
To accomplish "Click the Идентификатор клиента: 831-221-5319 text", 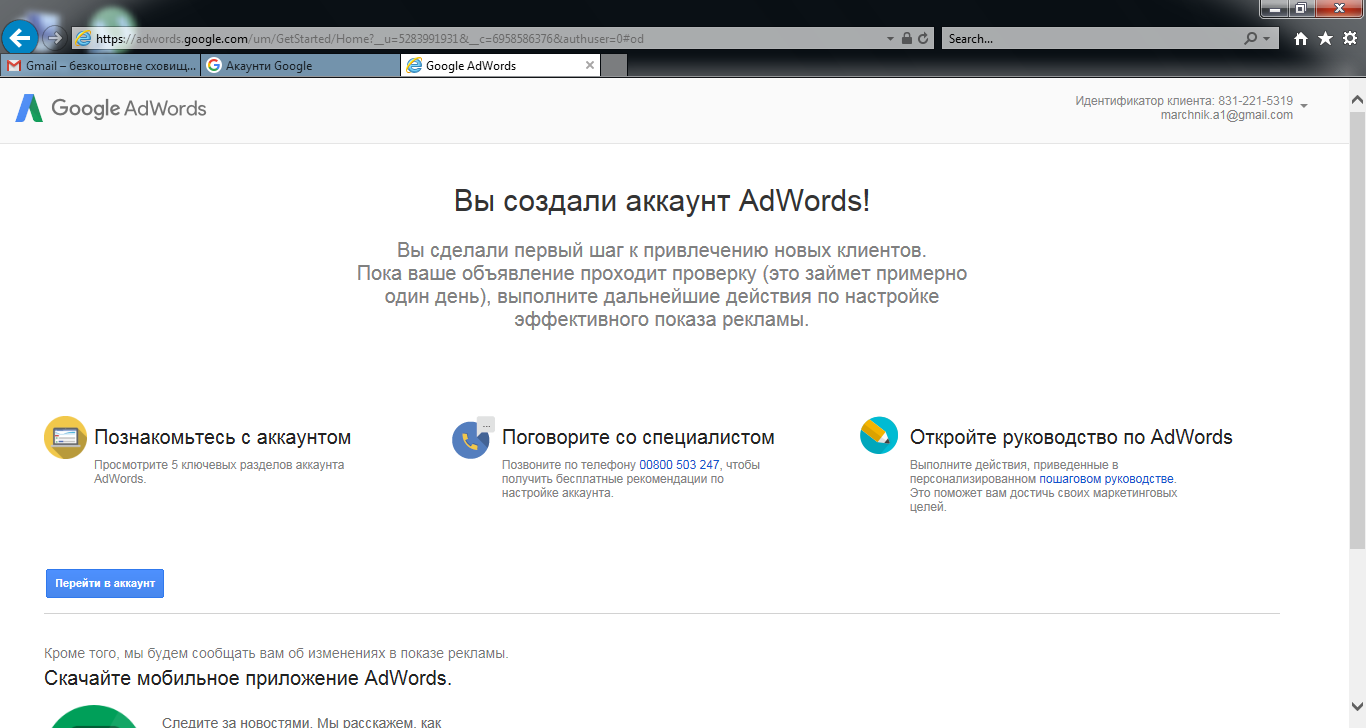I will click(x=1184, y=101).
